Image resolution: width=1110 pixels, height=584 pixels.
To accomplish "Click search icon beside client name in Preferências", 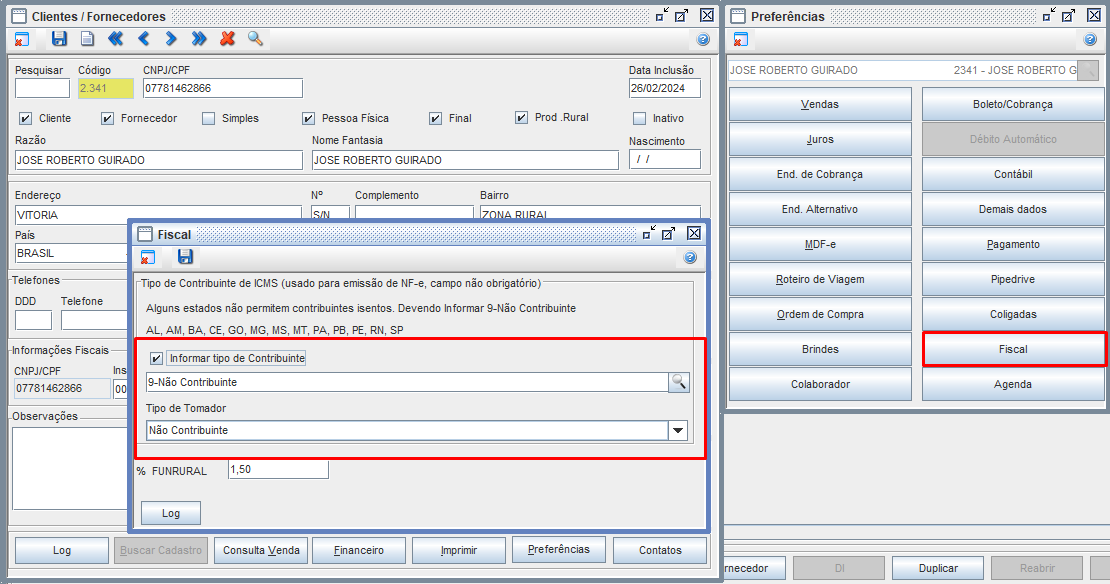I will point(1088,70).
